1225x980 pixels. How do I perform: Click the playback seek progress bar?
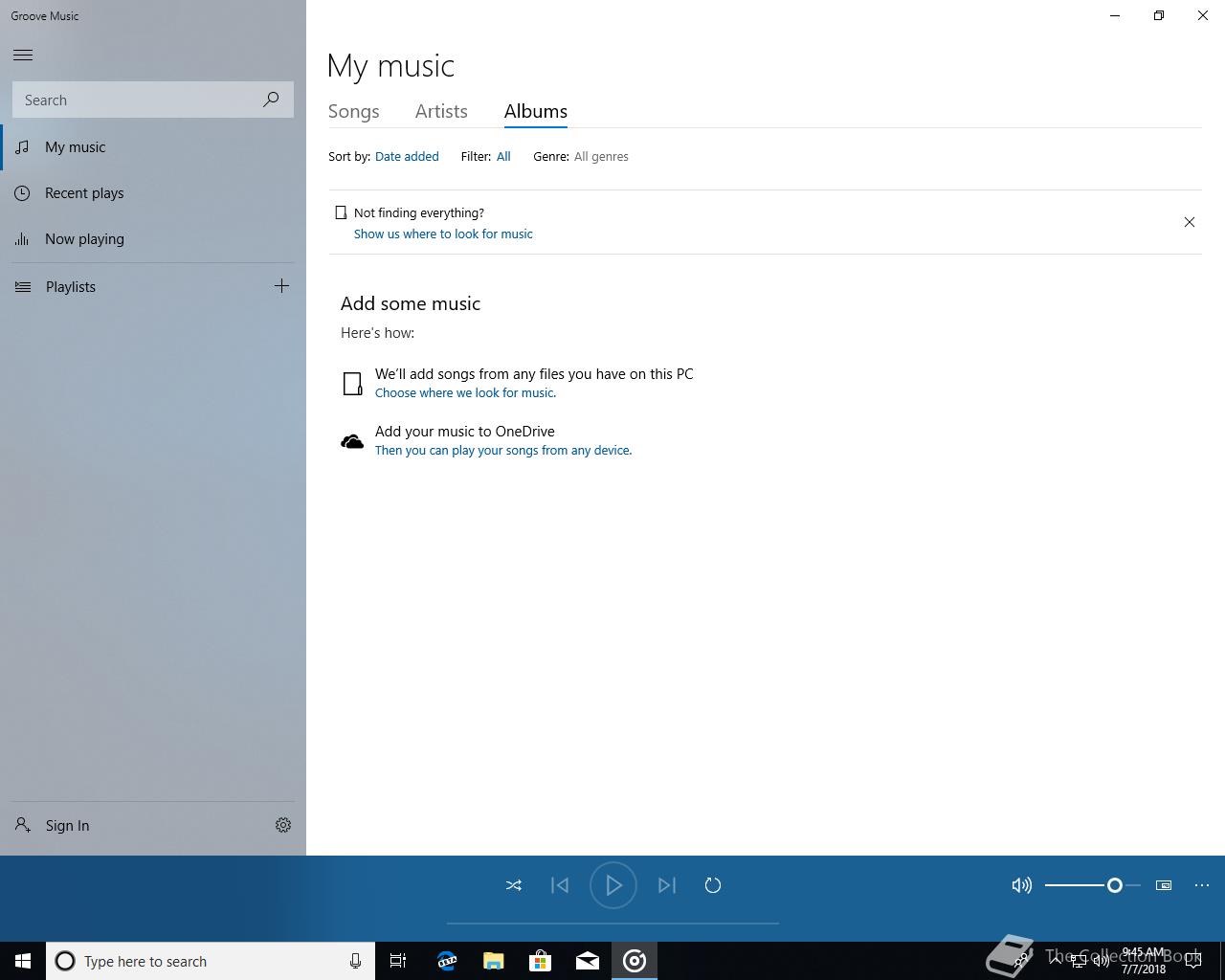coord(612,924)
